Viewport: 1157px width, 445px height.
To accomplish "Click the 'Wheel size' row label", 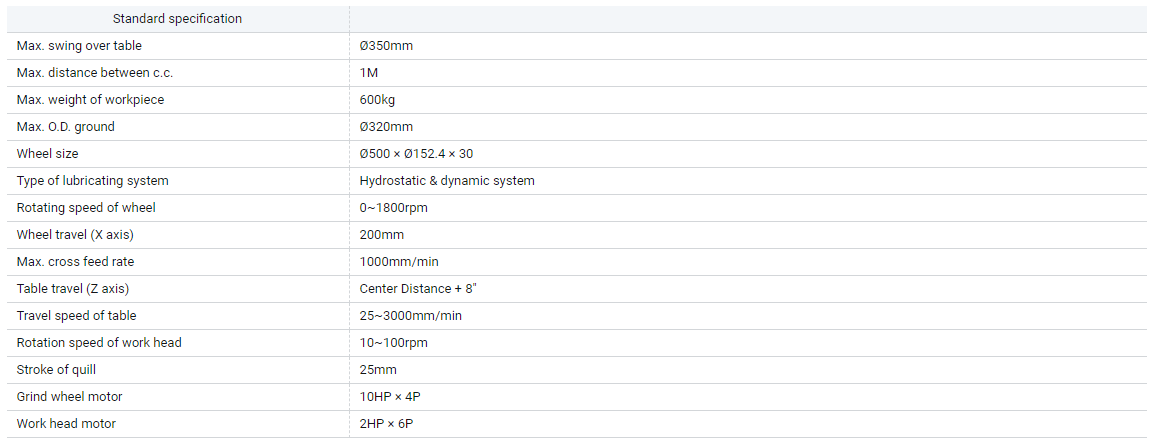I will 47,154.
